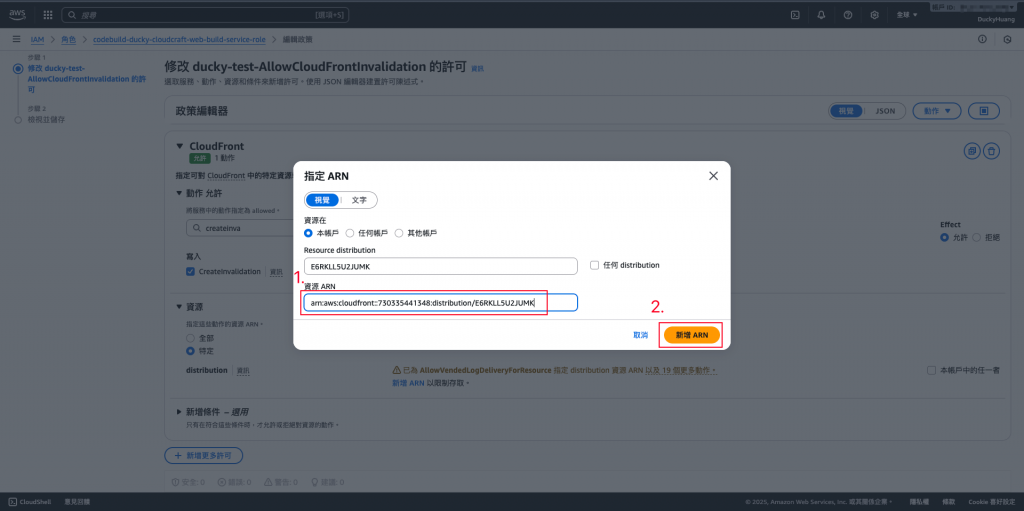Open the settings gear icon
The image size is (1024, 511).
coord(874,14)
